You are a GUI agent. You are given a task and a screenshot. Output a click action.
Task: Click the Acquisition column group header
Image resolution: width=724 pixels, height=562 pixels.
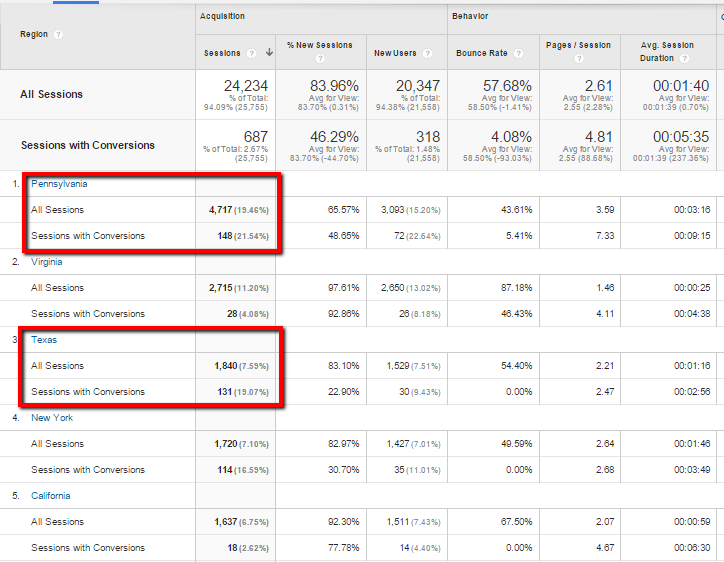coord(222,17)
